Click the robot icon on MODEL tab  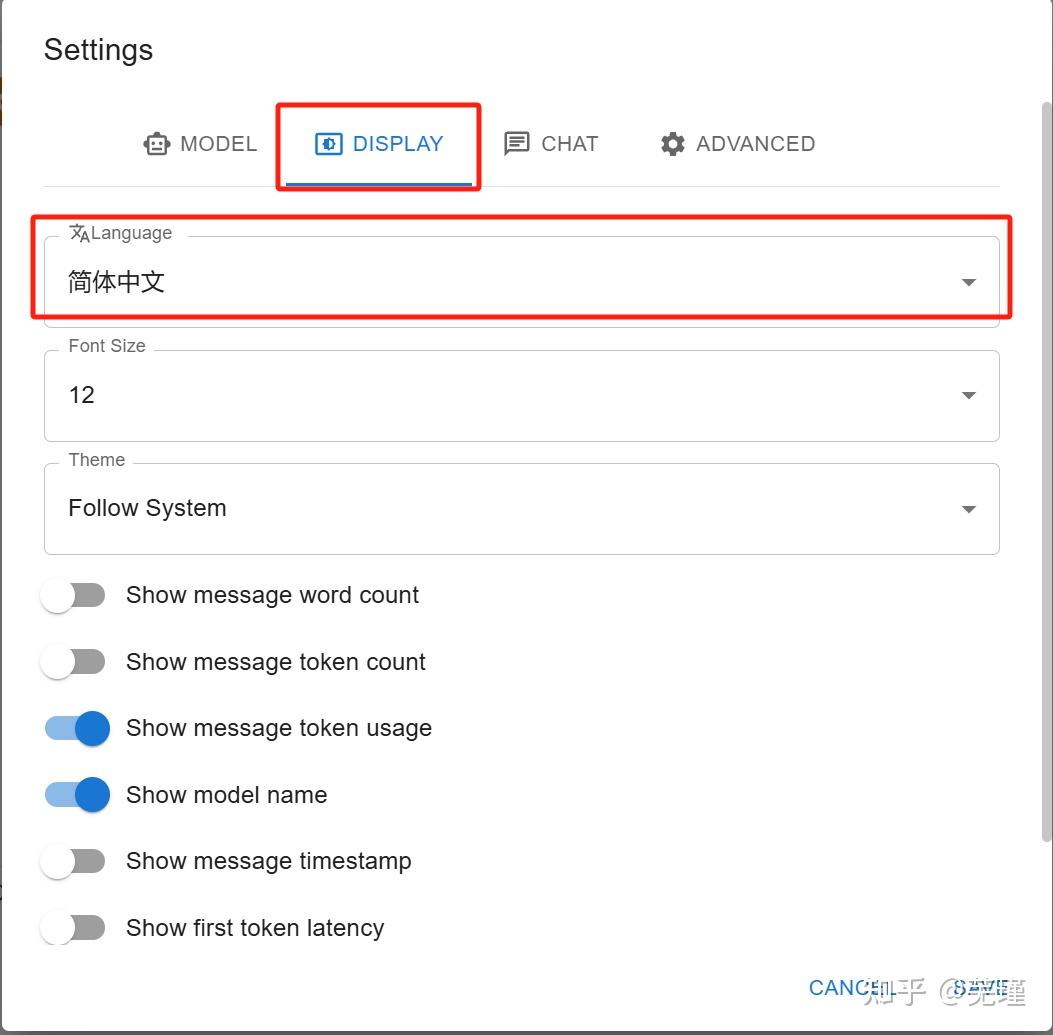click(x=156, y=144)
